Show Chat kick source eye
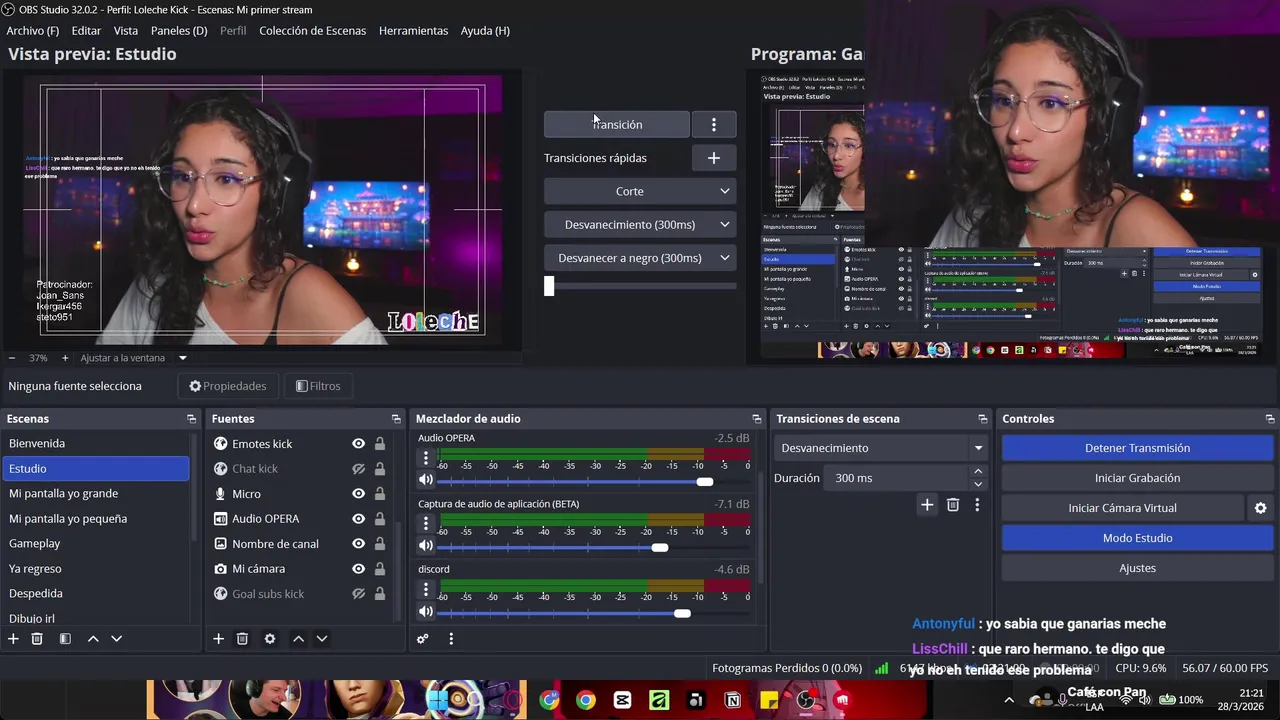 (358, 469)
